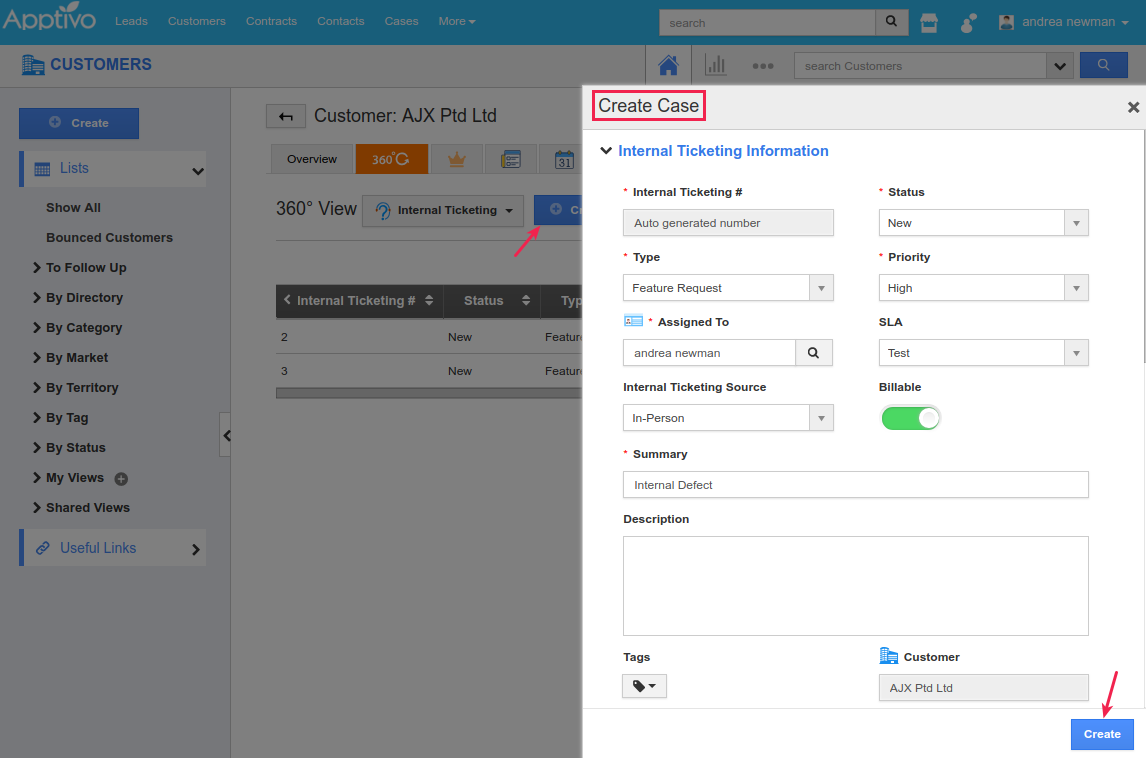Open the Status dropdown showing New
The image size is (1146, 758).
point(983,223)
